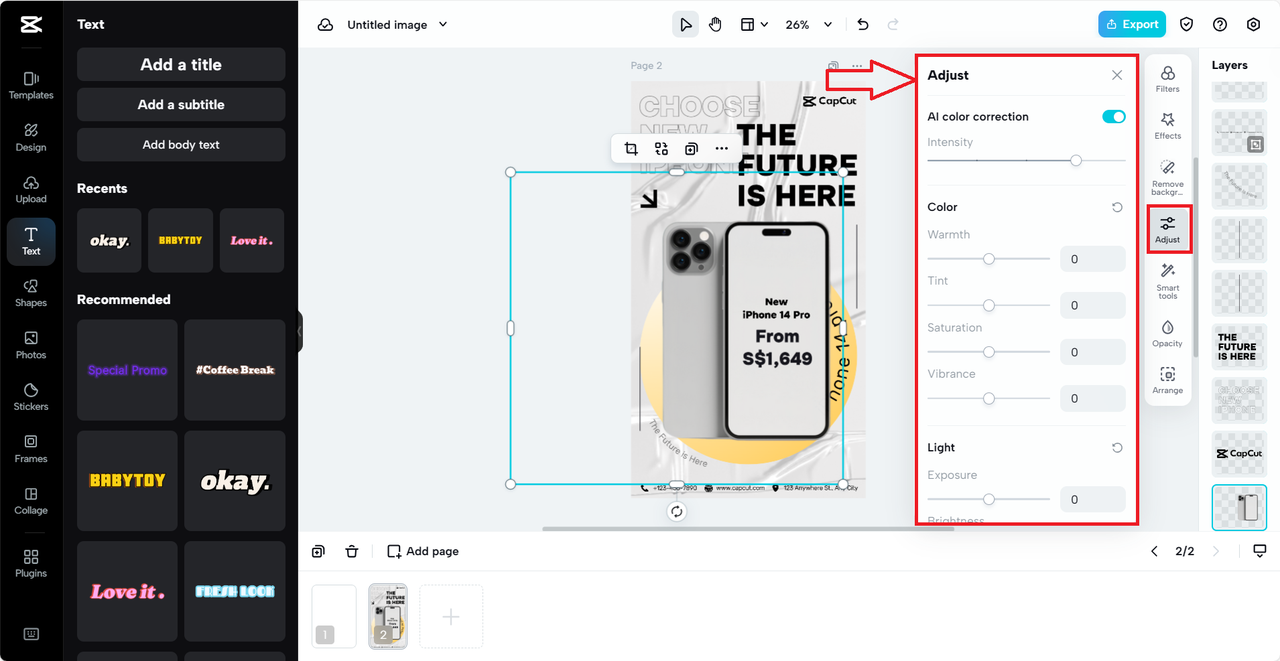
Task: Toggle AI color correction switch
Action: [x=1113, y=117]
